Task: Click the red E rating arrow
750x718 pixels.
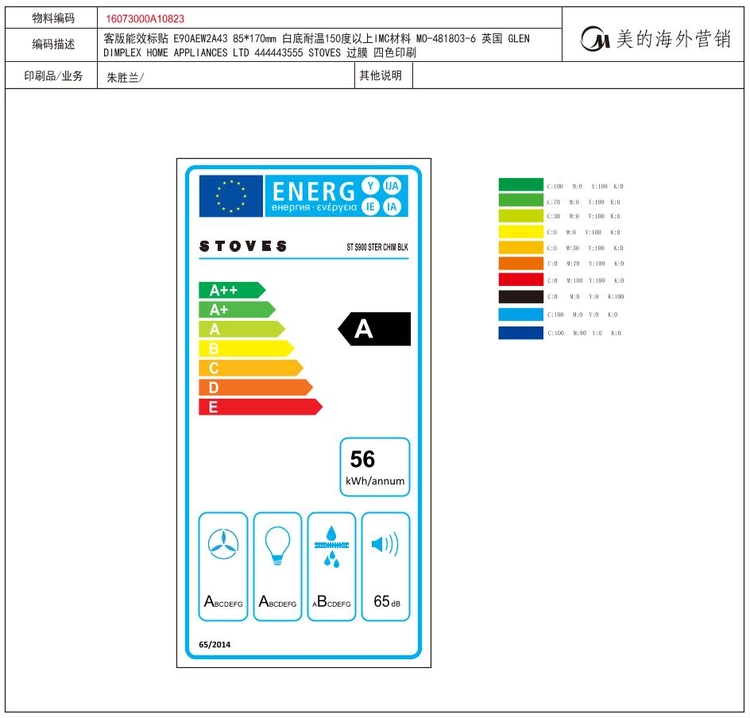Action: coord(261,407)
